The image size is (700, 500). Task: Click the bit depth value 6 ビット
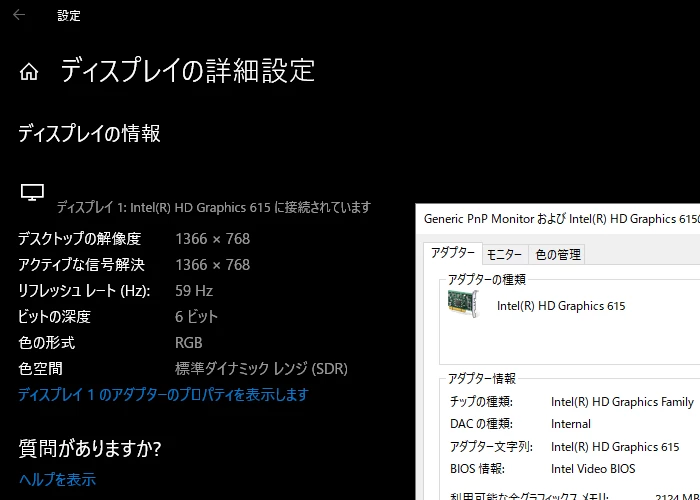pos(196,317)
